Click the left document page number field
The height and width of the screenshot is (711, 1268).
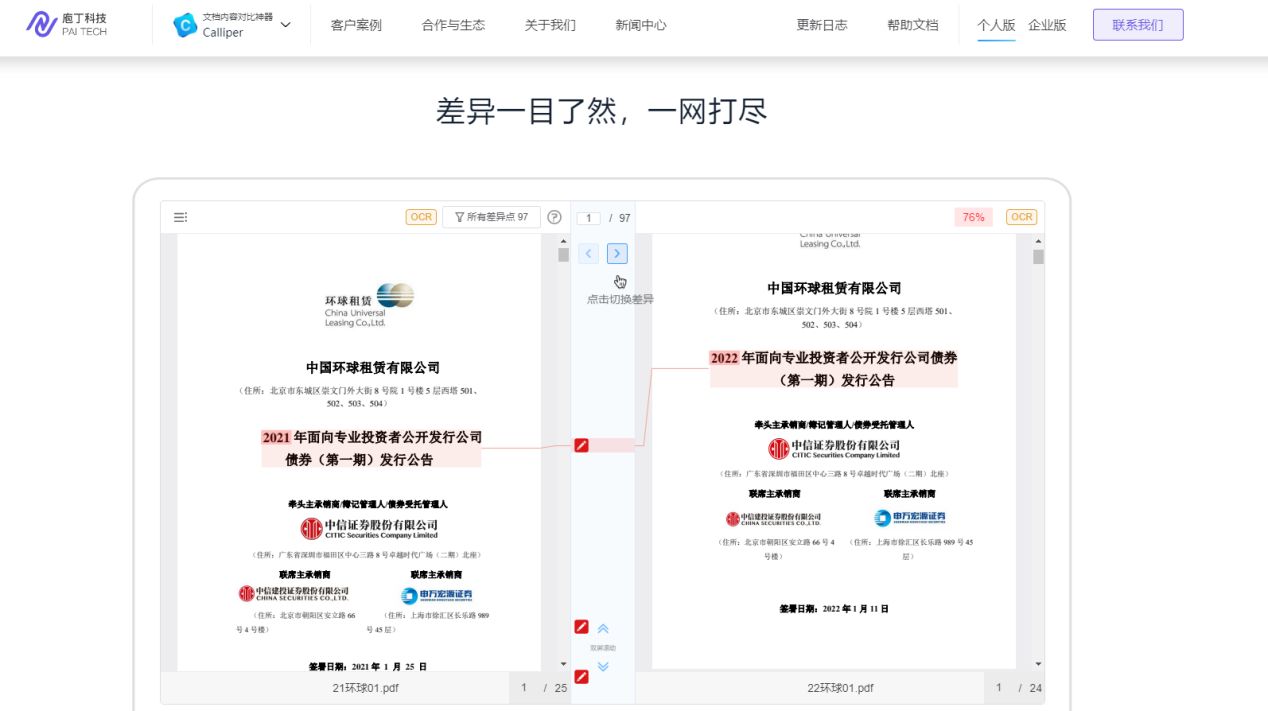[x=523, y=688]
